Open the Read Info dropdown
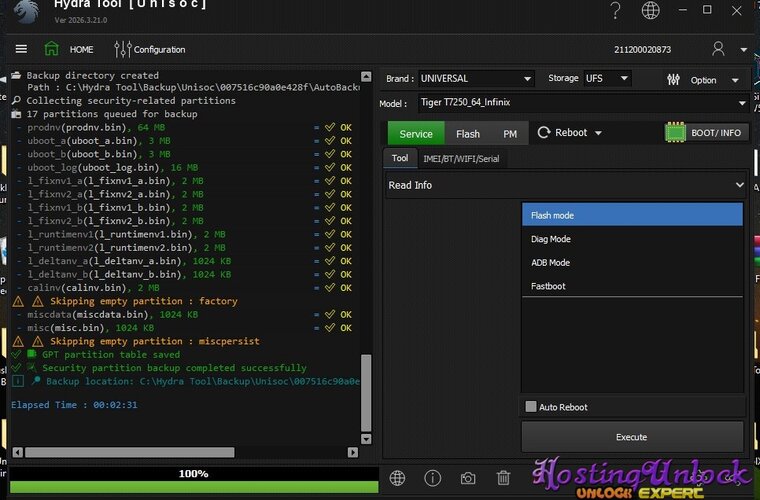 (x=566, y=185)
